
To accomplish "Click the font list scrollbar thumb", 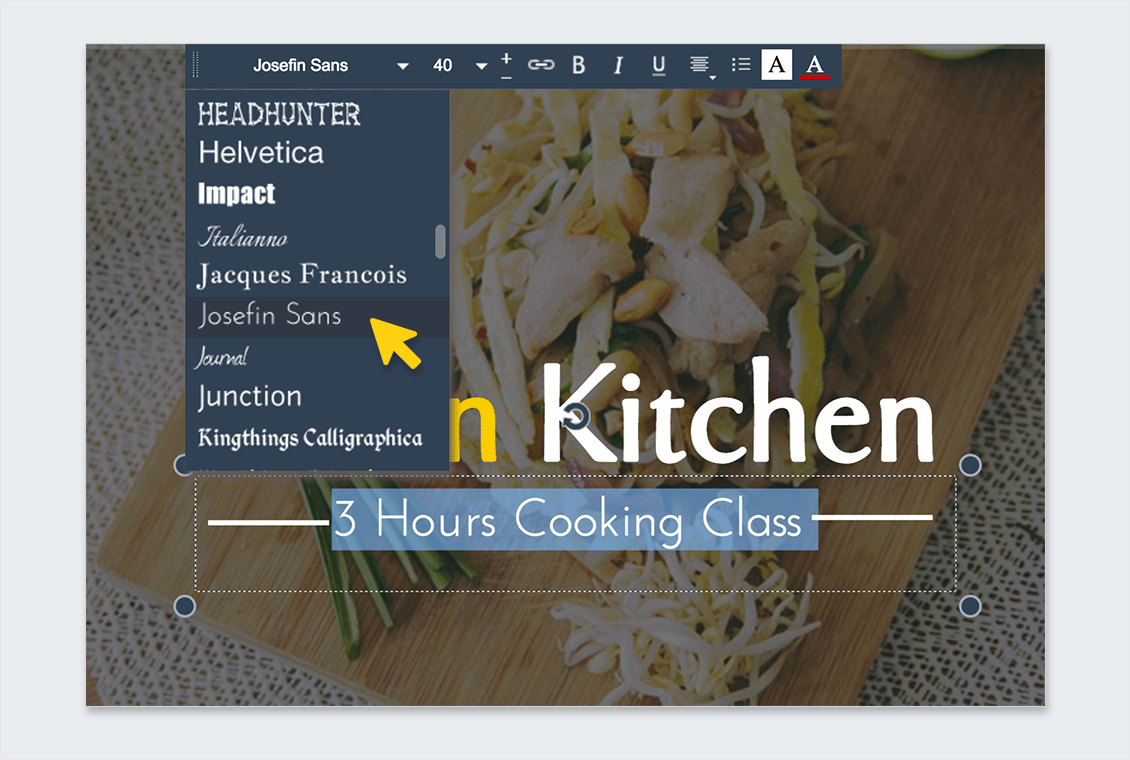I will (440, 241).
